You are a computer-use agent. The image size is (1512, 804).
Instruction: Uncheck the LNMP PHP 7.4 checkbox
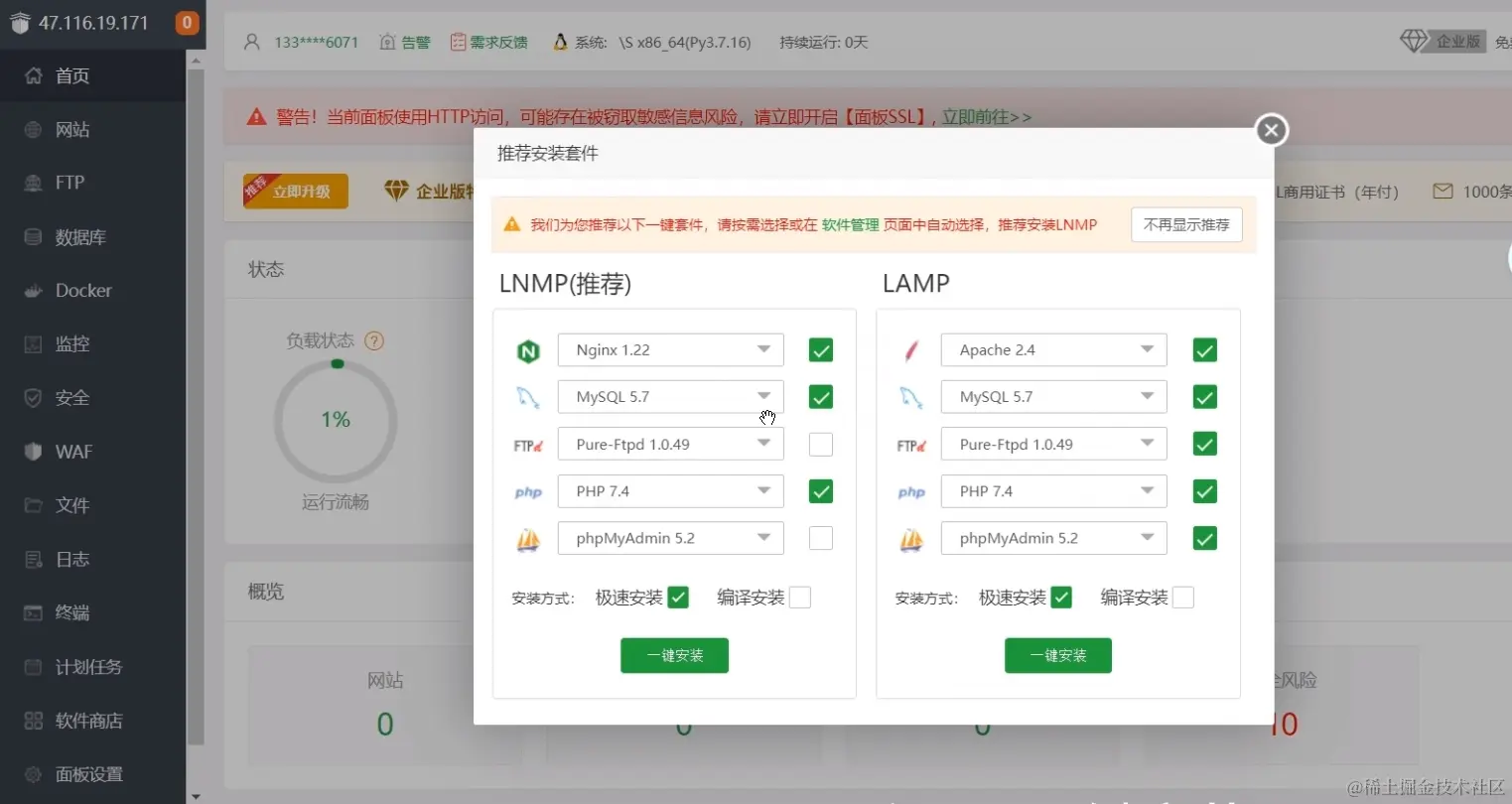coord(821,491)
